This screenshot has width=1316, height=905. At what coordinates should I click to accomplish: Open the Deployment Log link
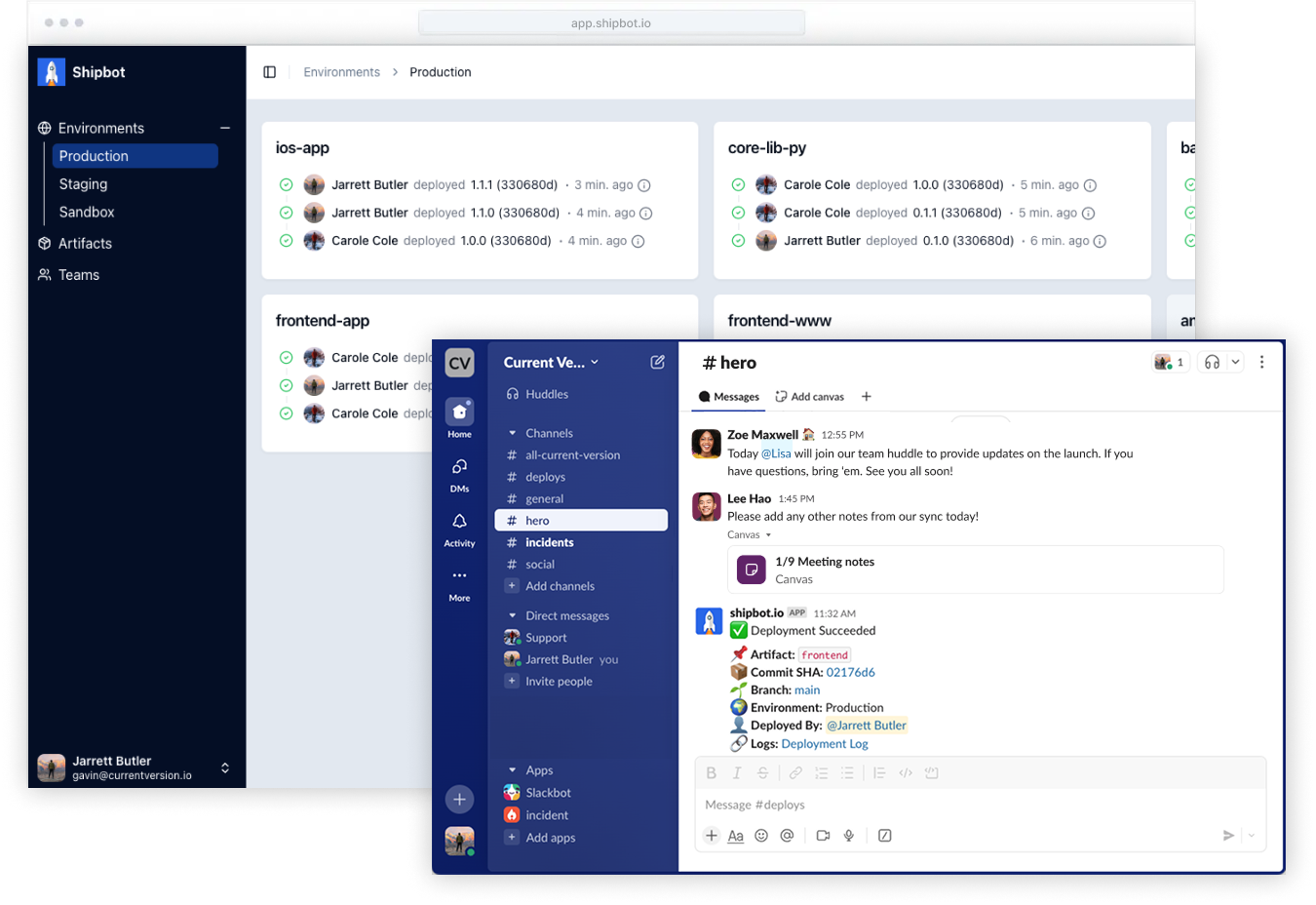click(825, 744)
